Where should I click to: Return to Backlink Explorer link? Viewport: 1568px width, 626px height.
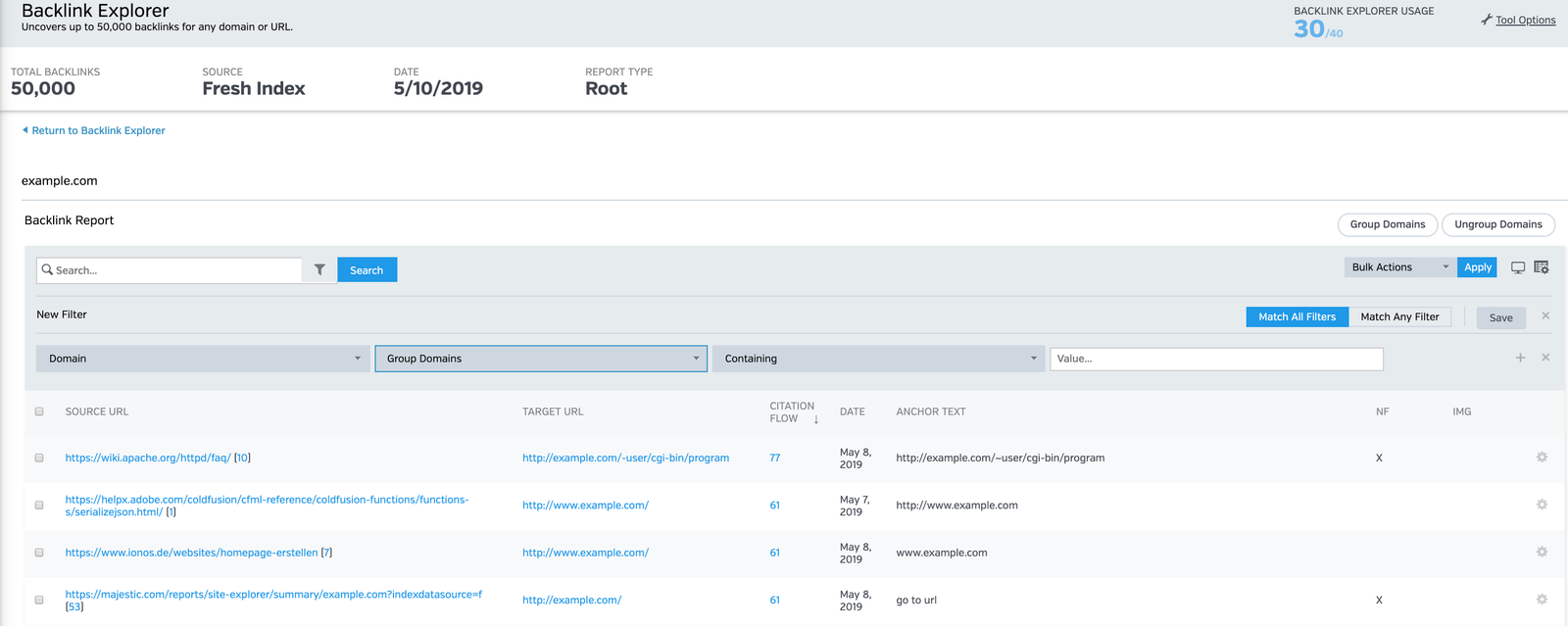click(x=98, y=130)
